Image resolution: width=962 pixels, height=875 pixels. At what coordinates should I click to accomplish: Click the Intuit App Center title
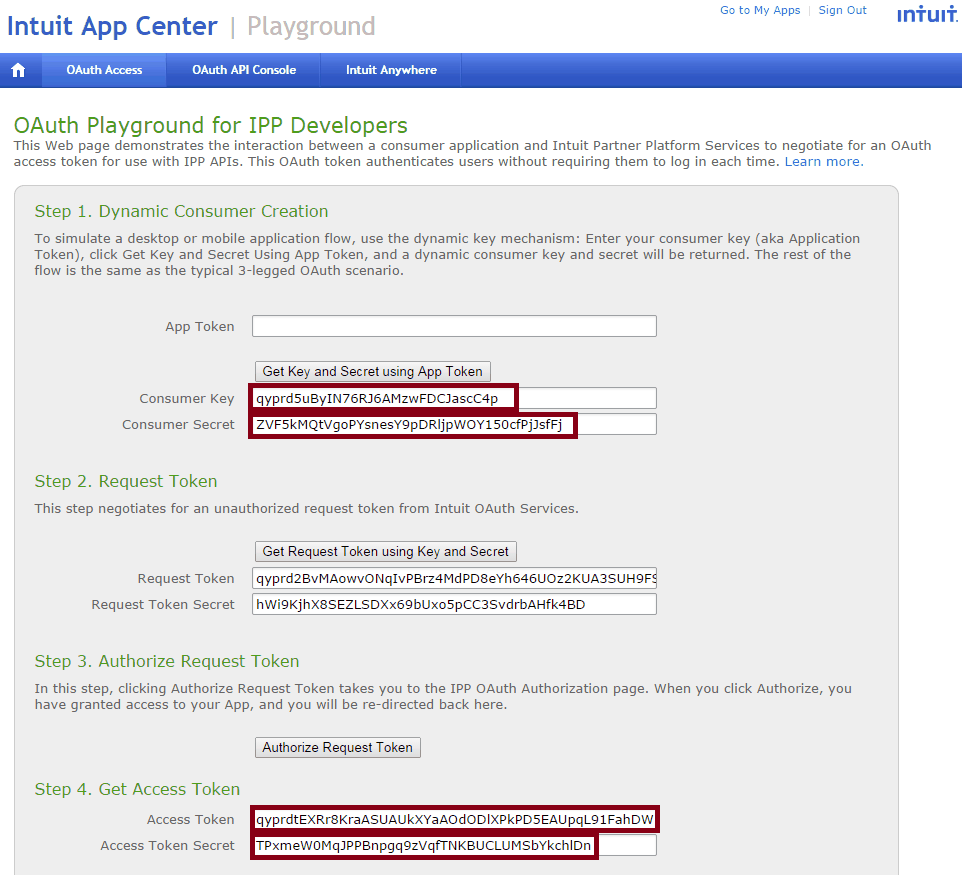[x=112, y=26]
